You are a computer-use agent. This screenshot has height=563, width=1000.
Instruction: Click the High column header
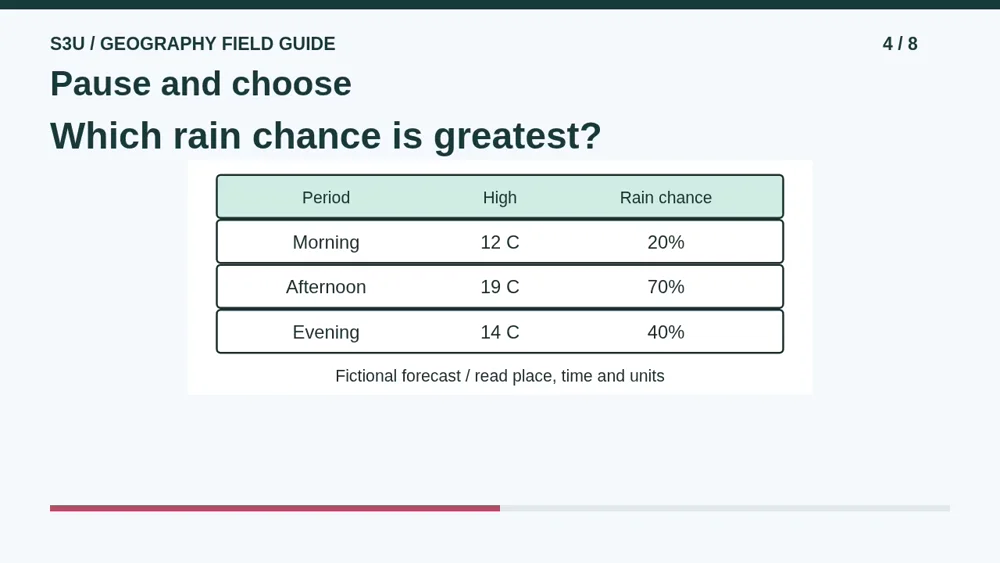[500, 198]
